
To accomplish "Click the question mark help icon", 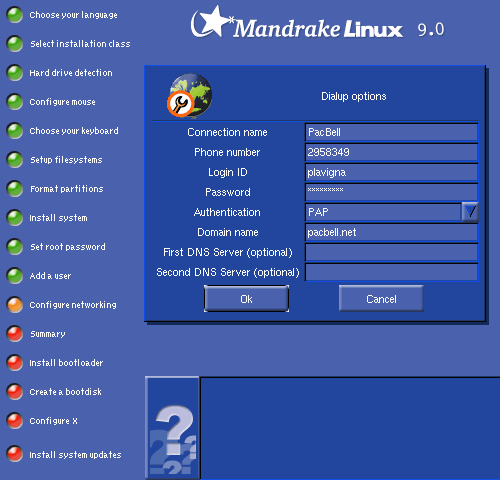I will (x=173, y=428).
